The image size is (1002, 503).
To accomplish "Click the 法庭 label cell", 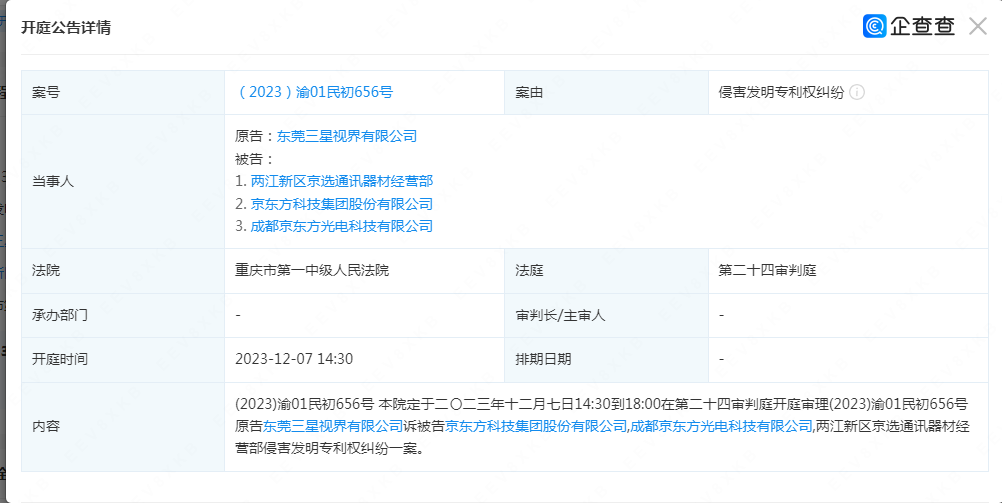I will (606, 271).
